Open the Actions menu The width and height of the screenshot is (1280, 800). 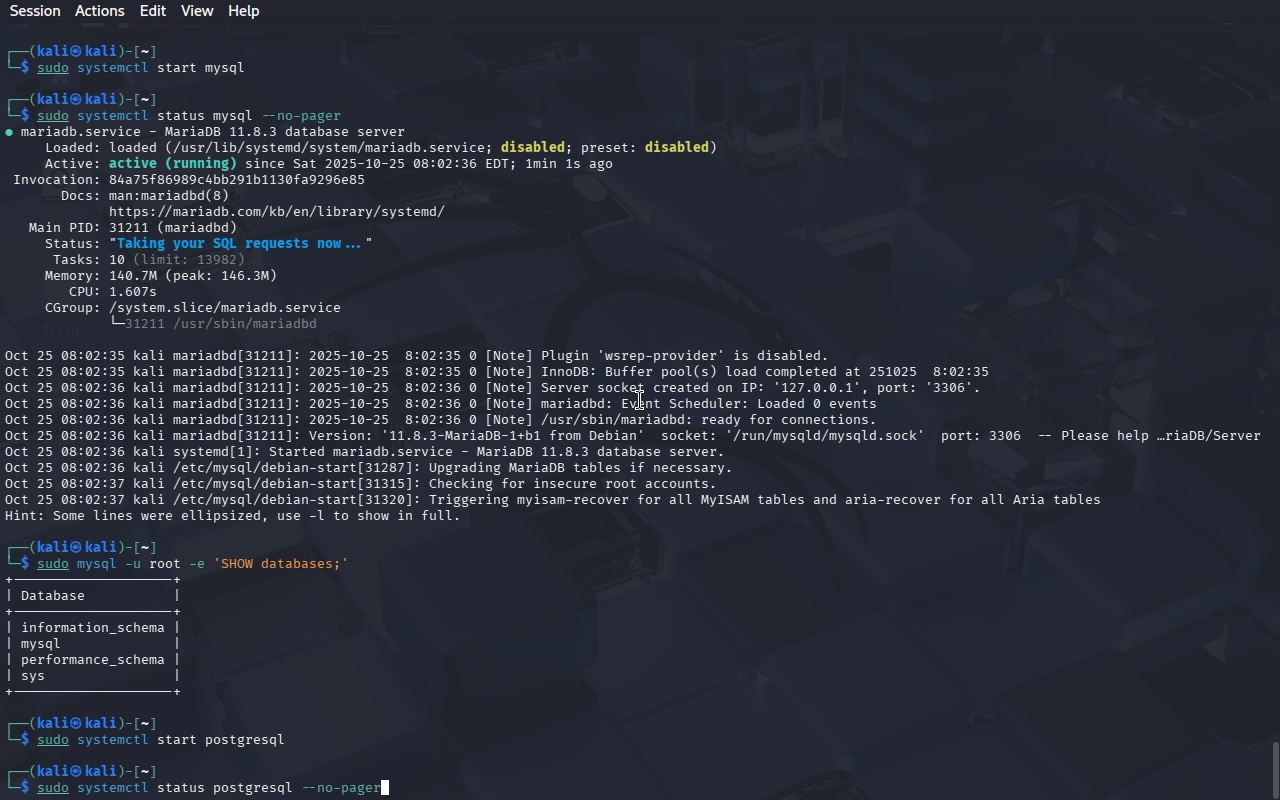[100, 11]
